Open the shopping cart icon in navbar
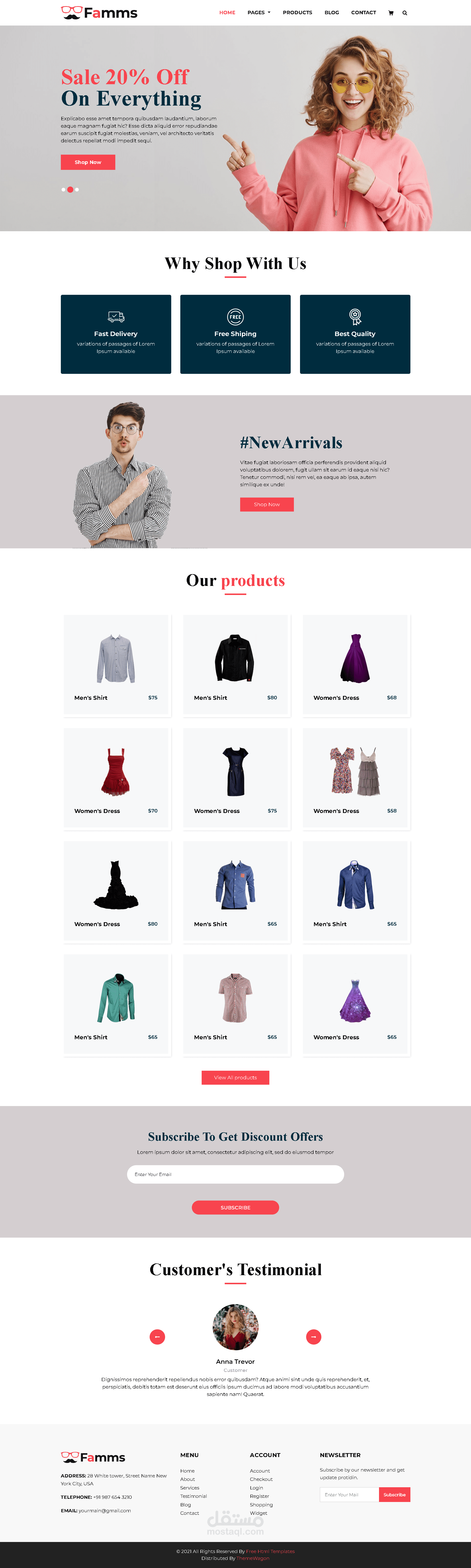471x1568 pixels. pyautogui.click(x=391, y=13)
